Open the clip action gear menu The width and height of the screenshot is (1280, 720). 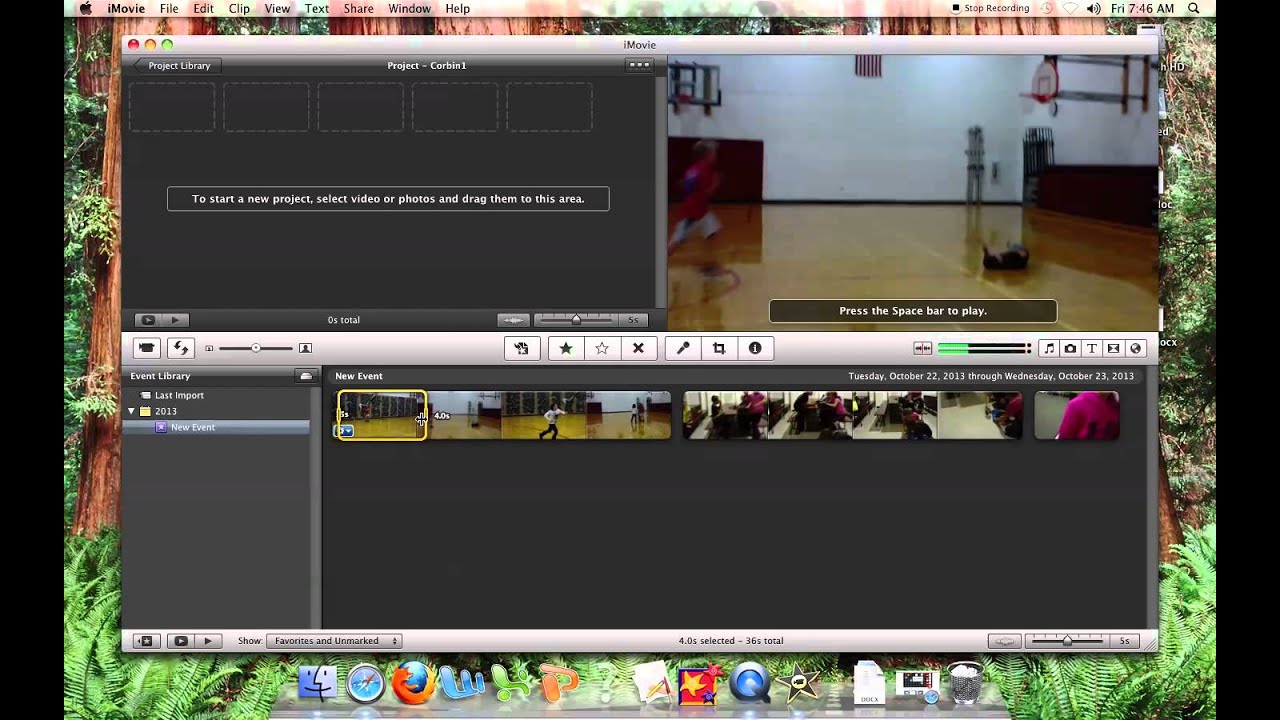(345, 431)
